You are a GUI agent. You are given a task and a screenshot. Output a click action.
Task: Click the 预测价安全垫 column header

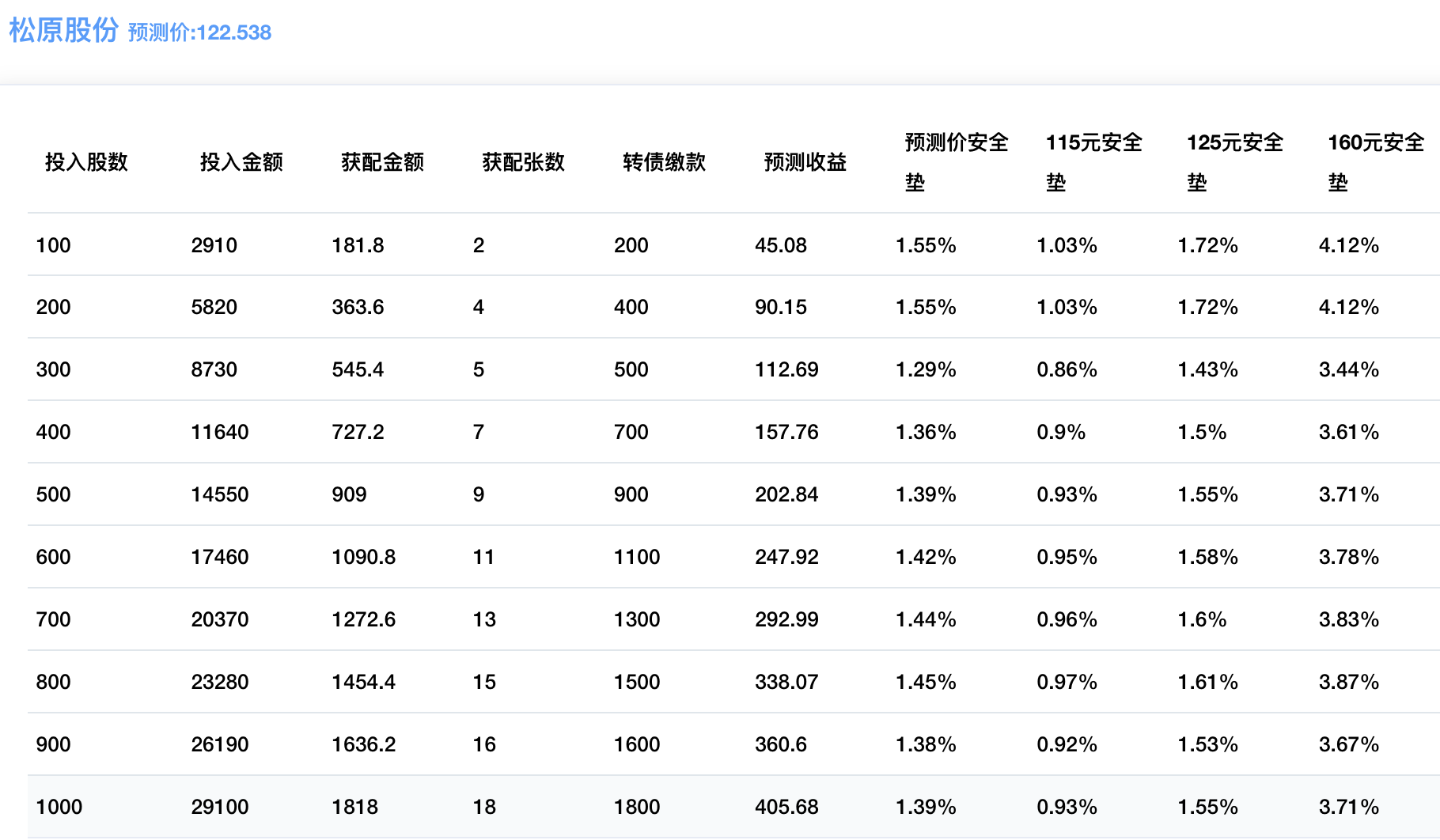956,162
